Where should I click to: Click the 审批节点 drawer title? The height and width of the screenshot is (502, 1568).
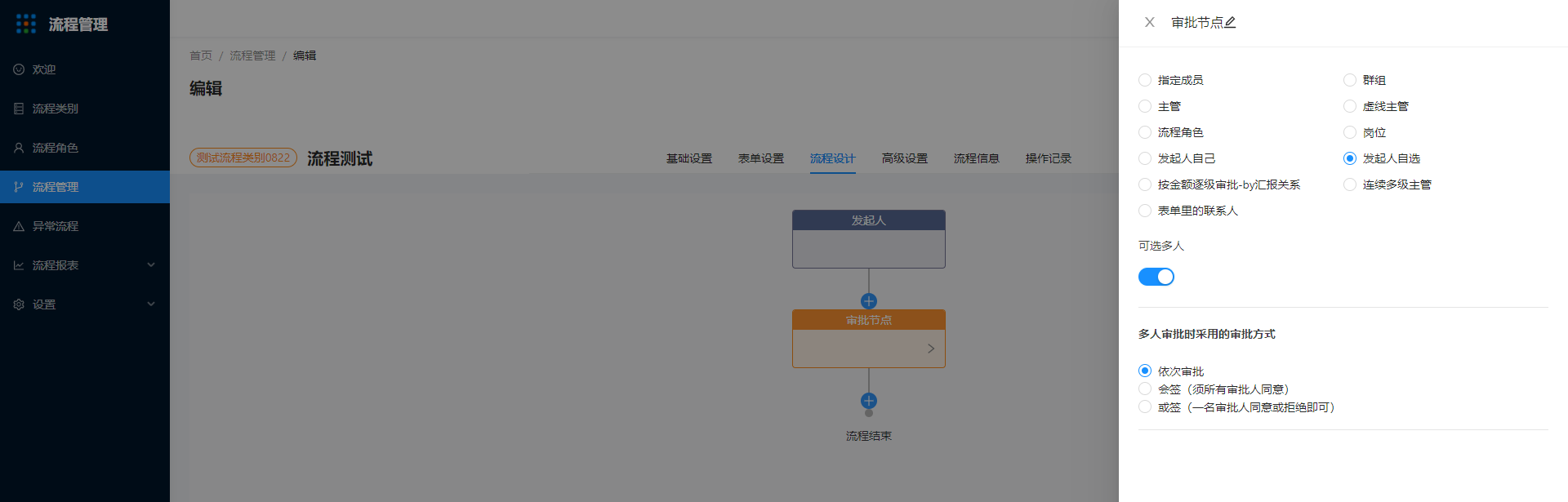1197,23
